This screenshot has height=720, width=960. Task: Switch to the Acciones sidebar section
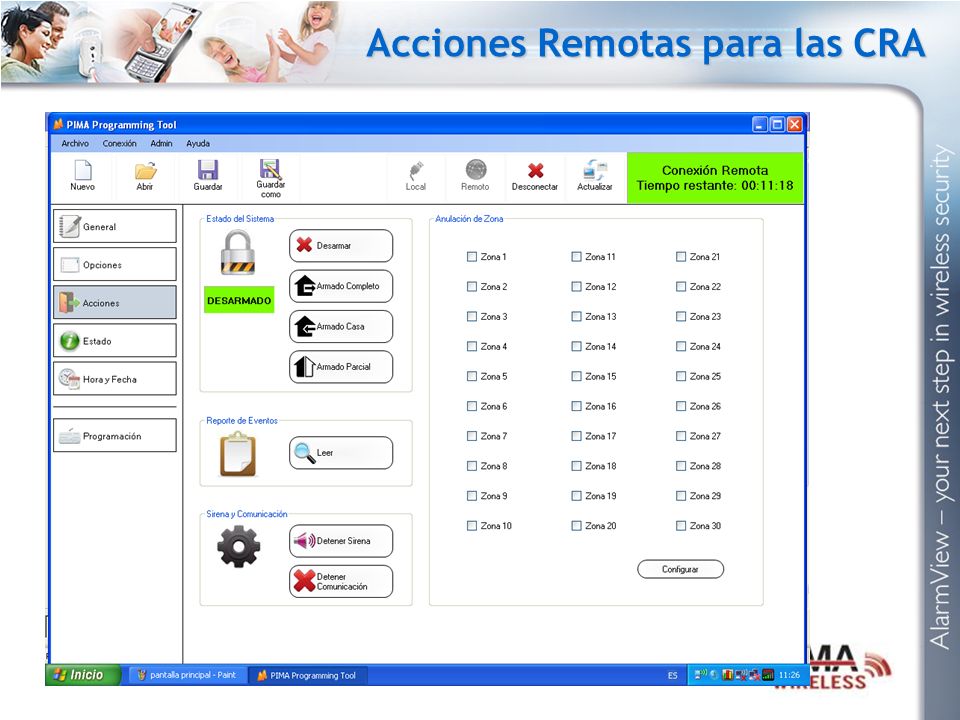(114, 302)
